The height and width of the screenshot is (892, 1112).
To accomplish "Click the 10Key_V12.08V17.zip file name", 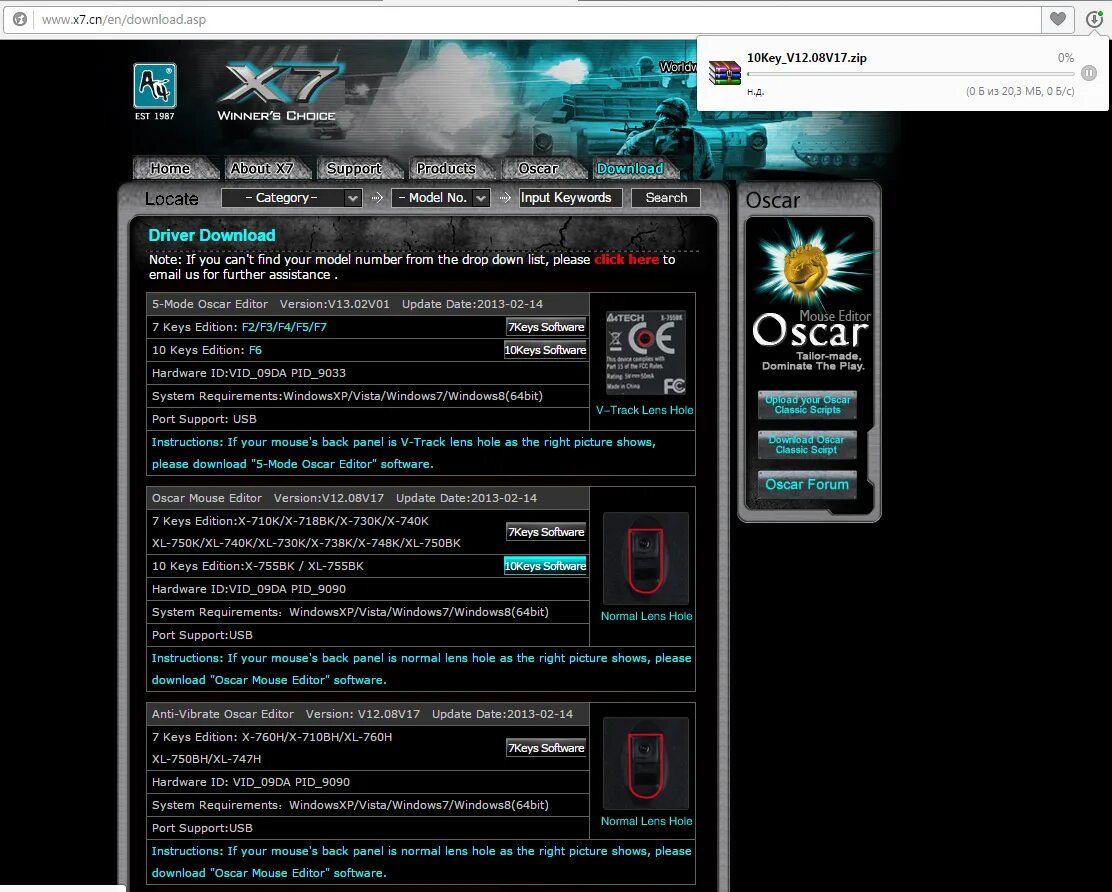I will [806, 58].
